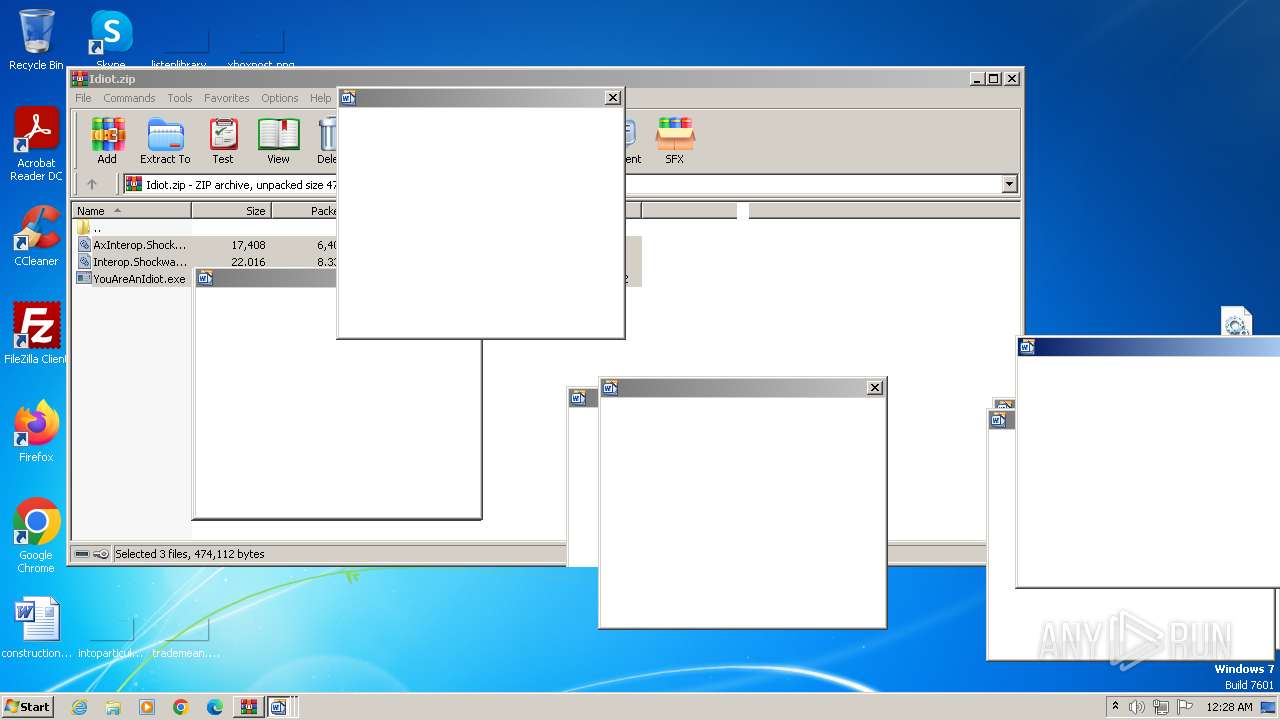Open the Options menu

point(280,98)
